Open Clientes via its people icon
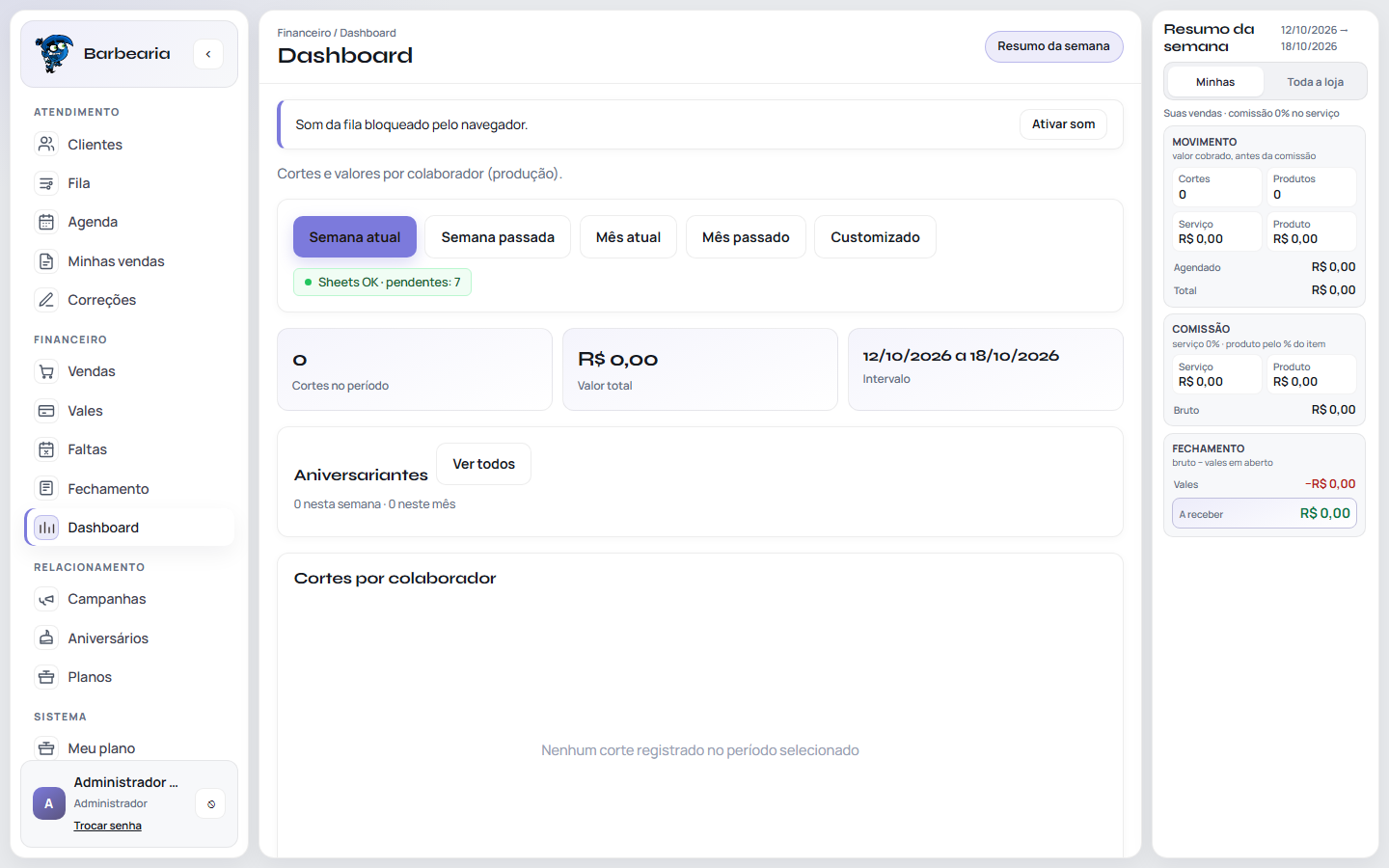Image resolution: width=1389 pixels, height=868 pixels. pyautogui.click(x=46, y=145)
